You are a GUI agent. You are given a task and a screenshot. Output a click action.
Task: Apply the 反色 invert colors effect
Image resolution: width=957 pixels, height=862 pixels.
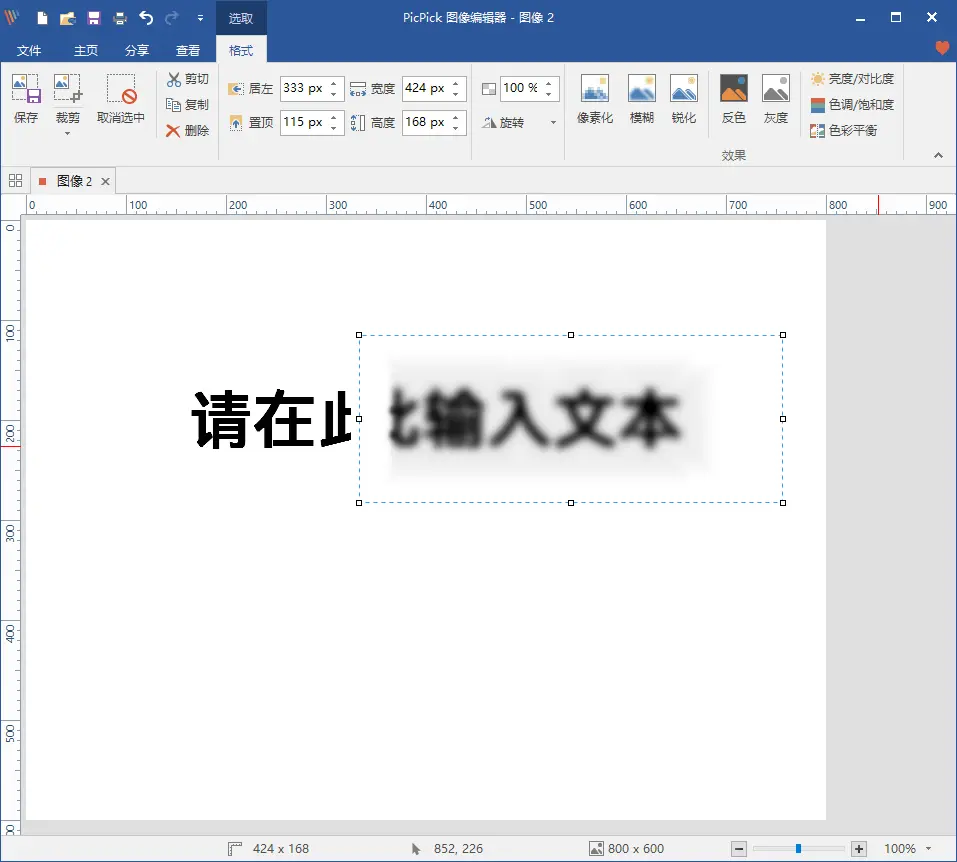(x=734, y=99)
